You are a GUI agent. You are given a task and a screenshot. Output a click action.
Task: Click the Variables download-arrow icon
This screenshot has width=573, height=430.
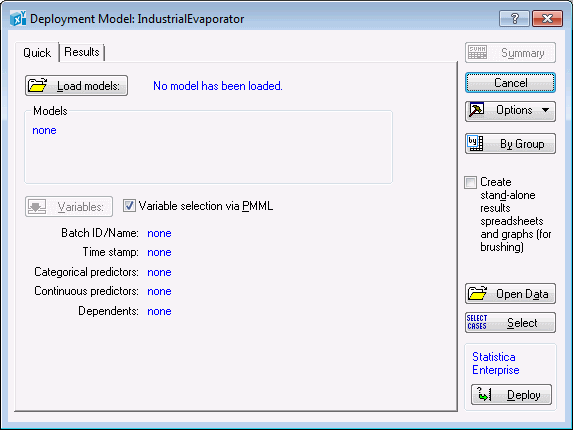coord(37,207)
